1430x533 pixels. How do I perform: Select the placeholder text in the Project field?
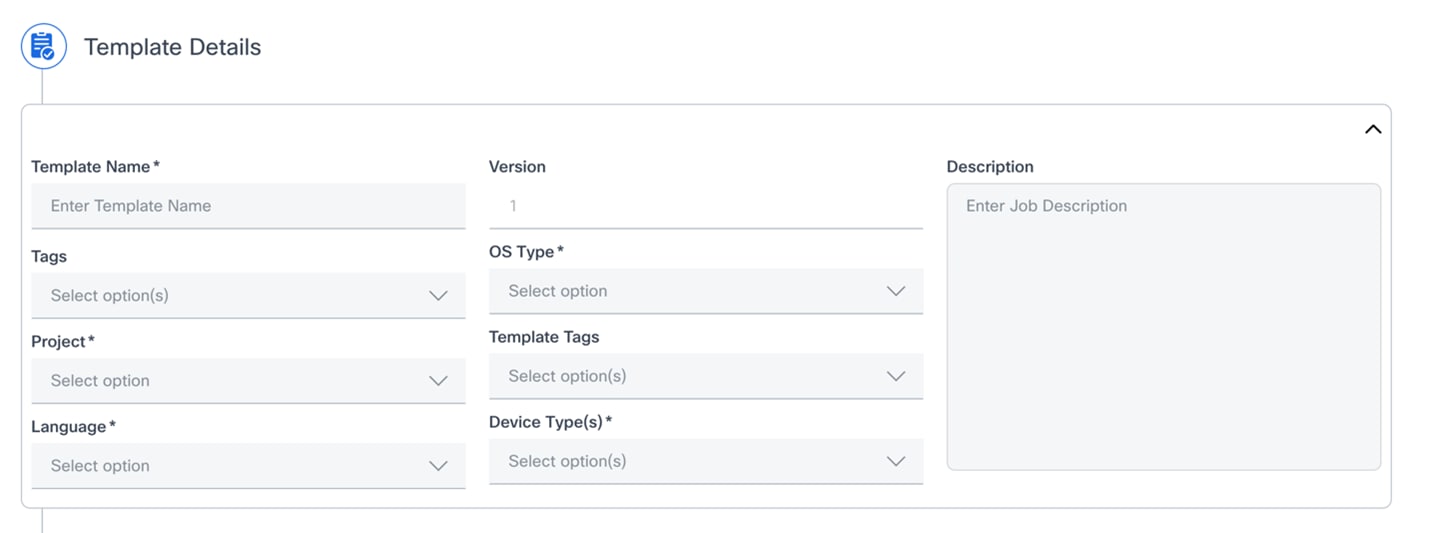pyautogui.click(x=100, y=381)
